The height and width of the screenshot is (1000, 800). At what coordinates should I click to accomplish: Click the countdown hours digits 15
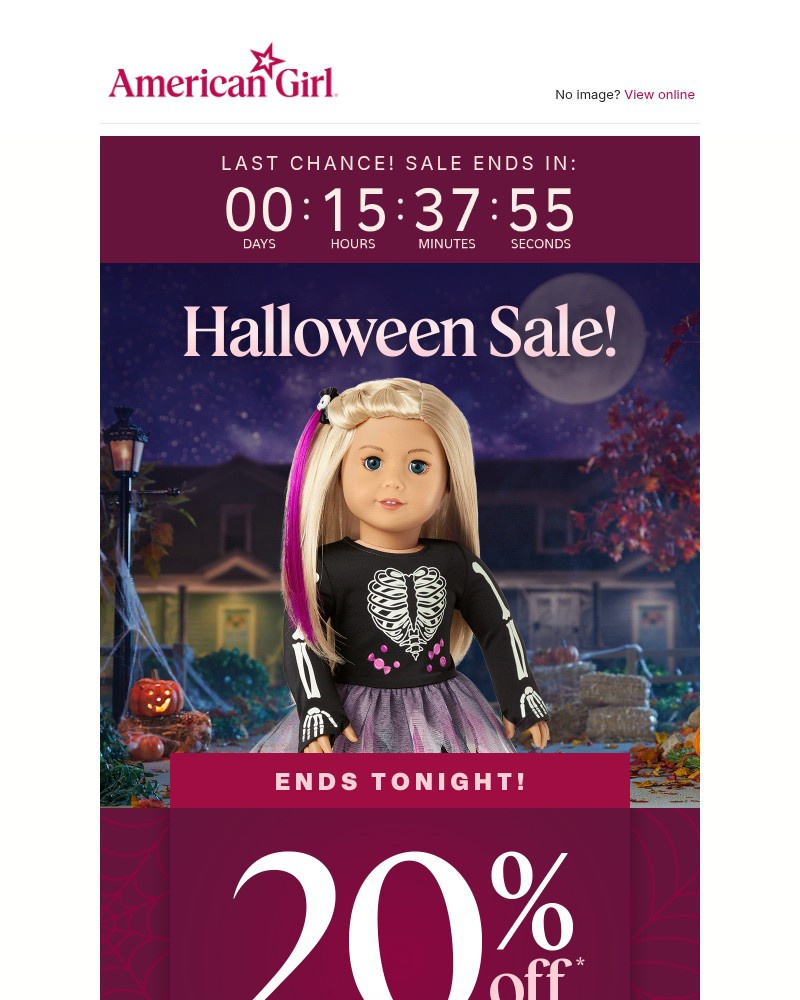(x=354, y=210)
